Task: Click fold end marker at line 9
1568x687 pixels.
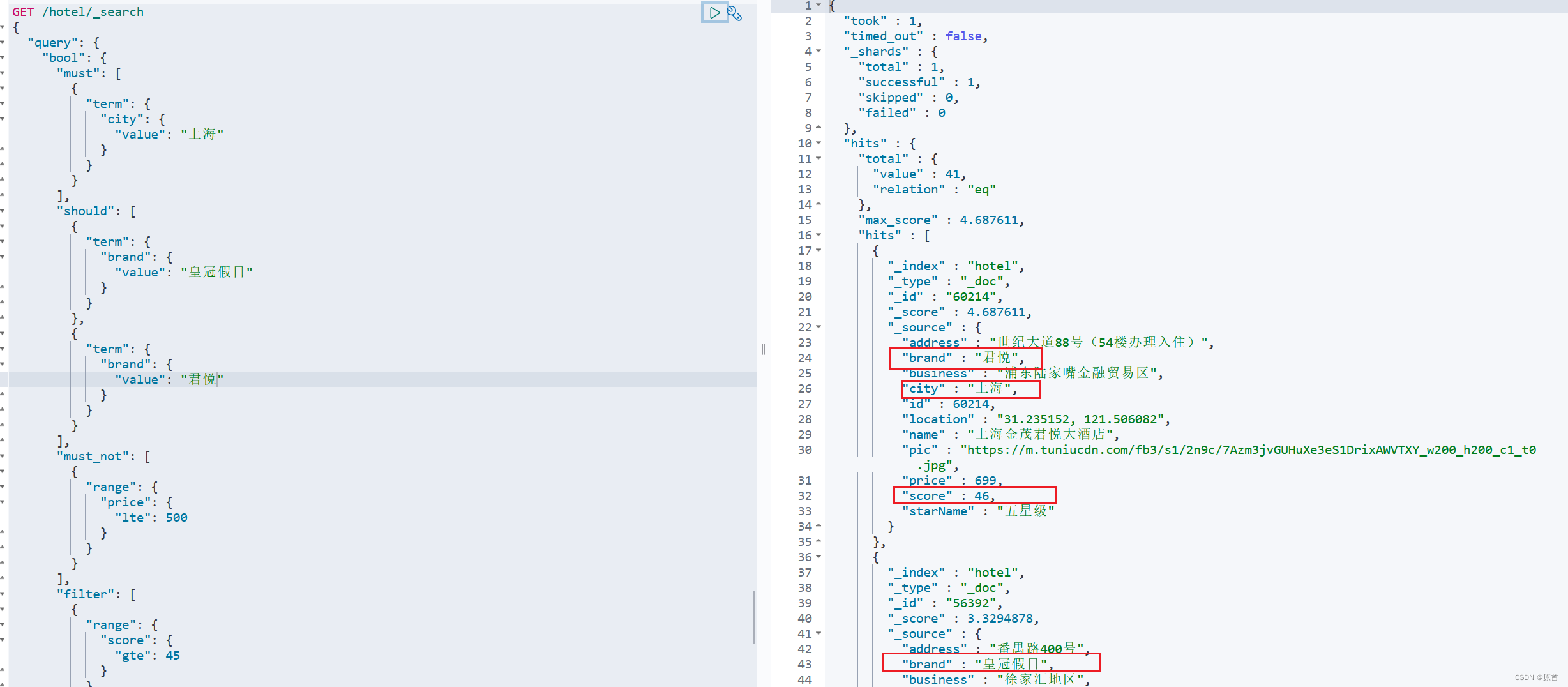Action: click(x=819, y=128)
